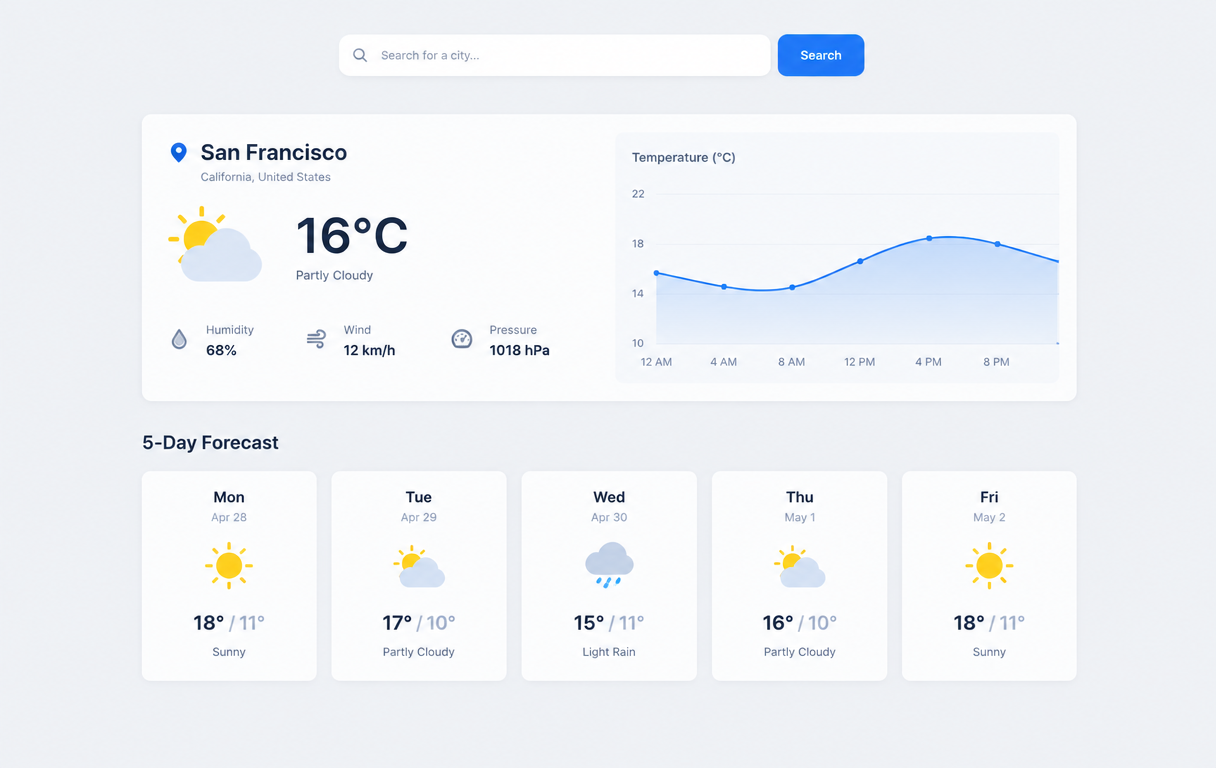Click the '12 PM' axis label on the chart
The height and width of the screenshot is (768, 1216).
(x=860, y=362)
